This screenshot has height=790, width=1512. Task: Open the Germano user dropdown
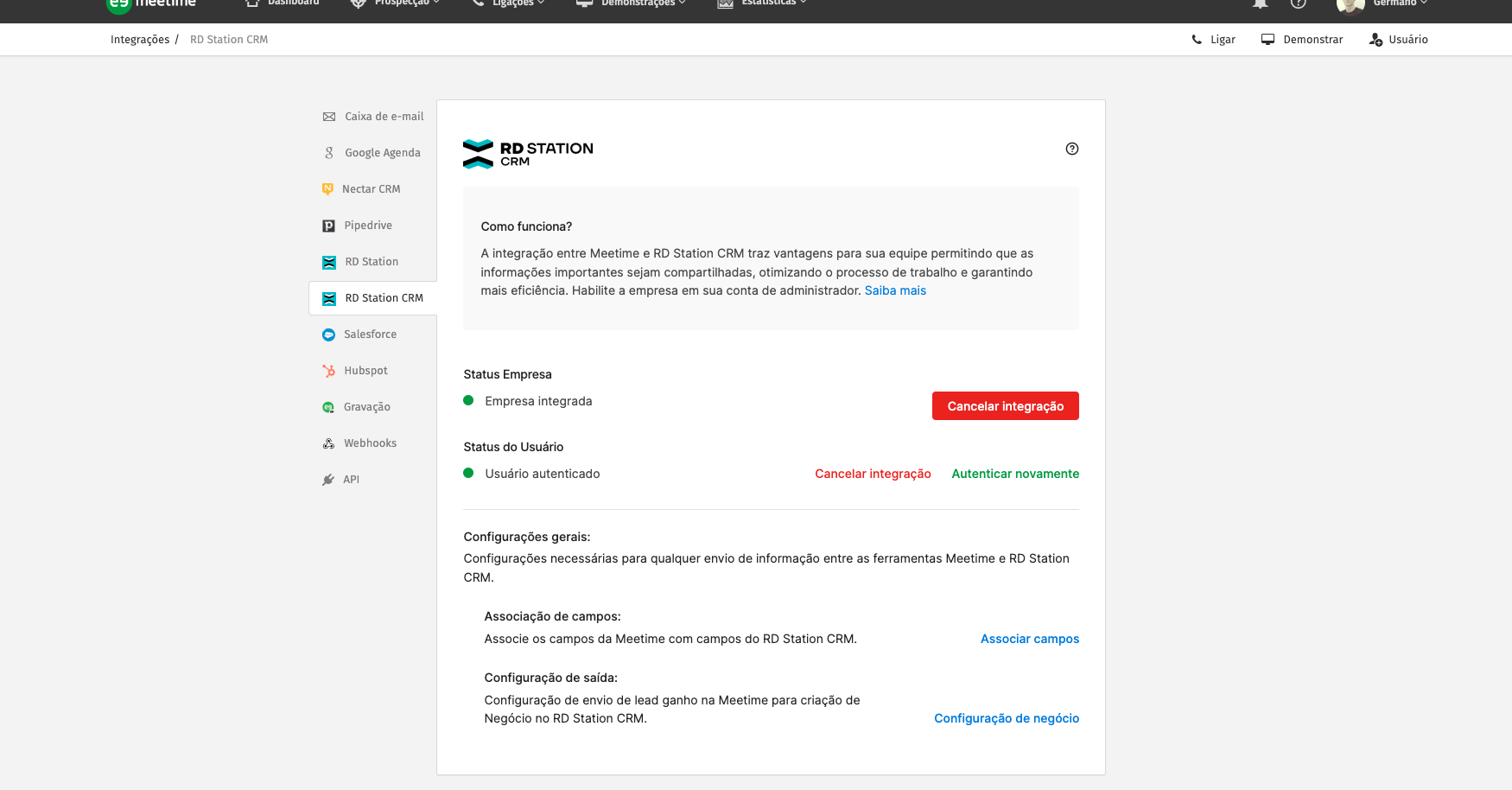1400,3
